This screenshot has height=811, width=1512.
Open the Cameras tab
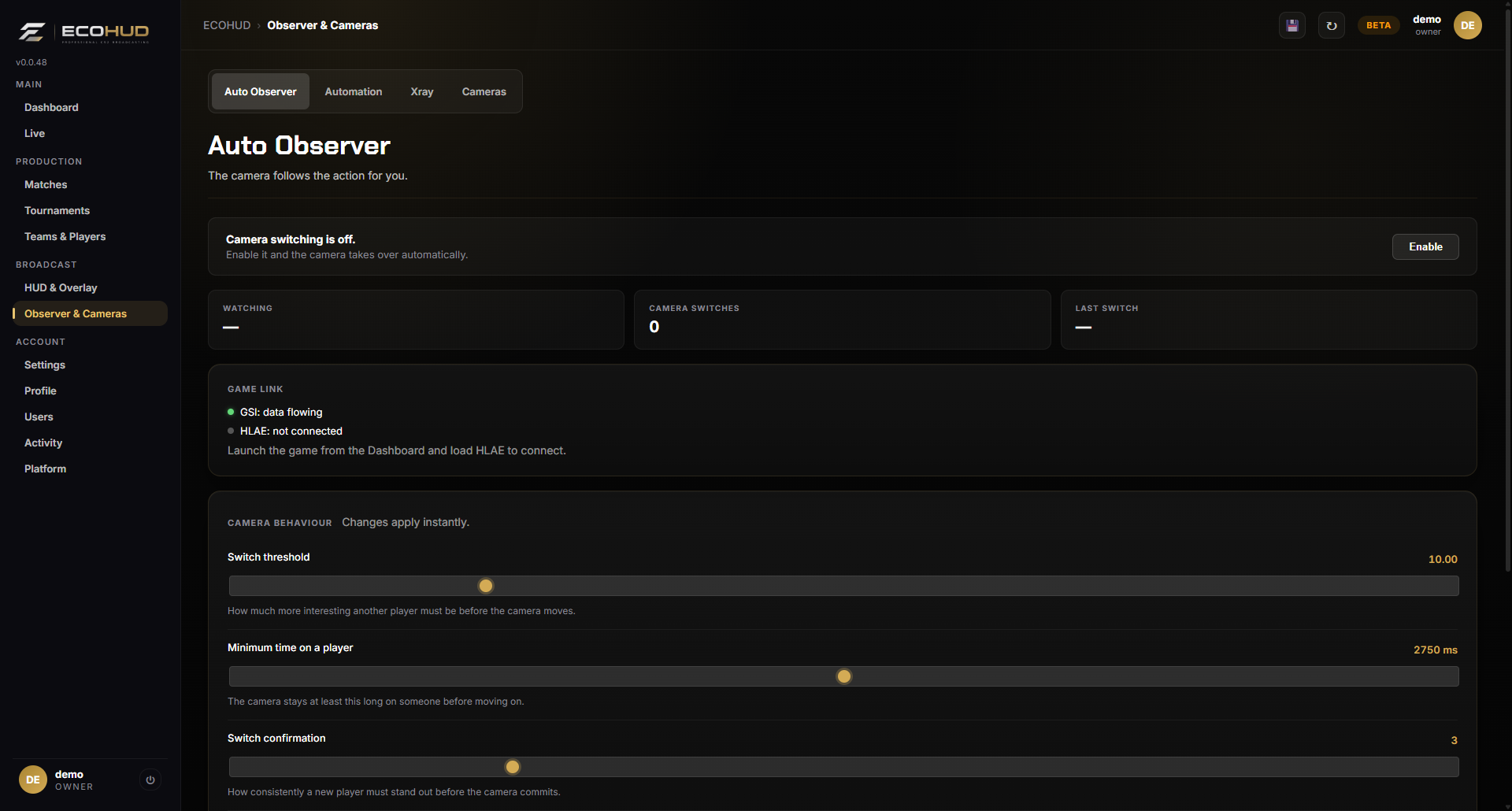[x=484, y=91]
